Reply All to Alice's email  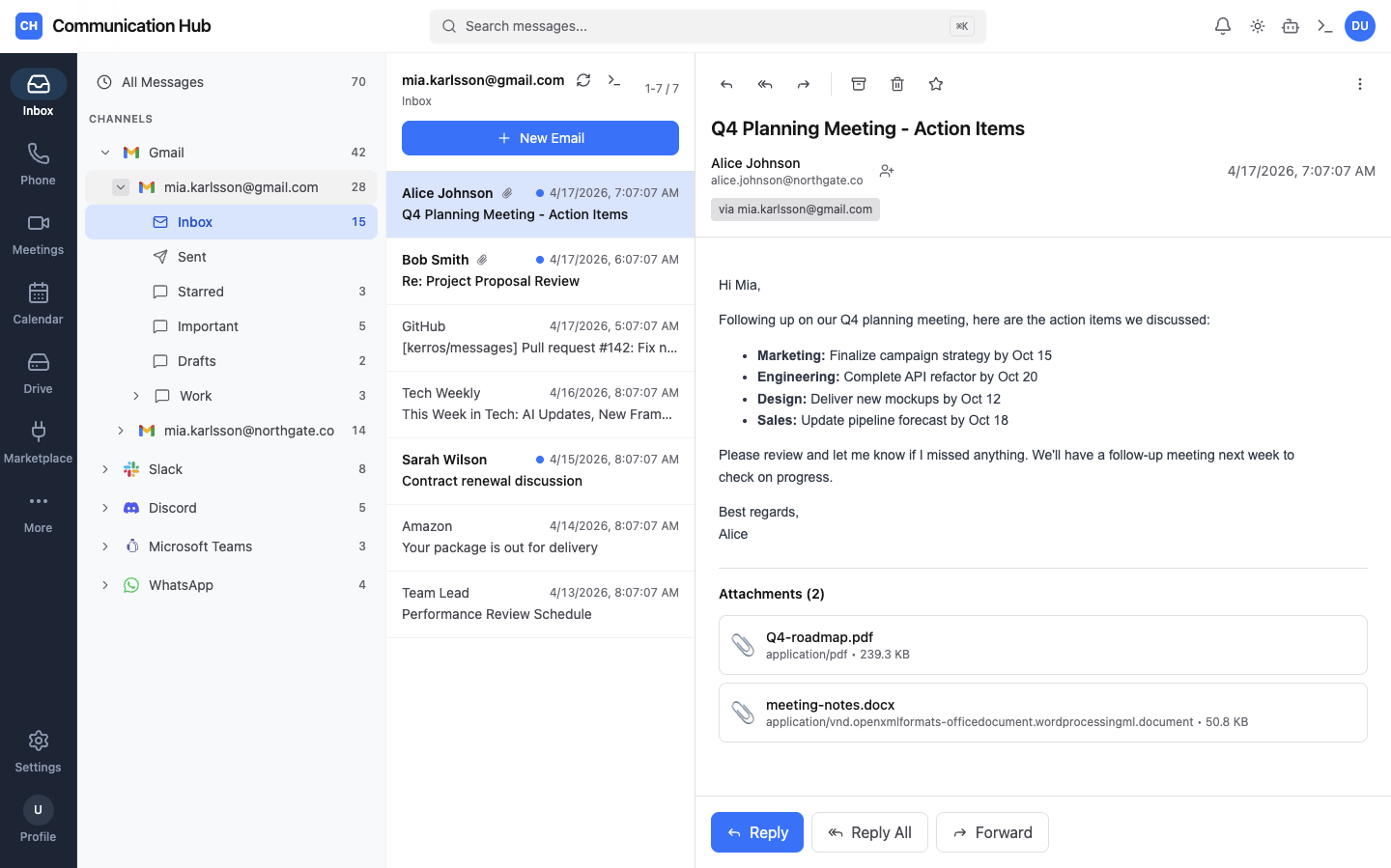869,832
